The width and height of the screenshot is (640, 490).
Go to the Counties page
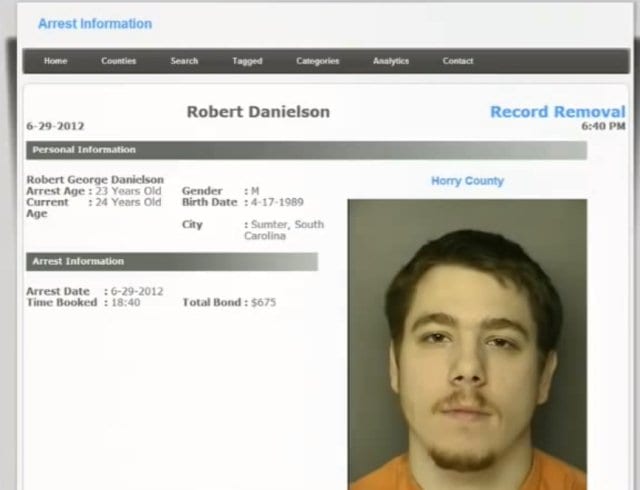[x=118, y=61]
